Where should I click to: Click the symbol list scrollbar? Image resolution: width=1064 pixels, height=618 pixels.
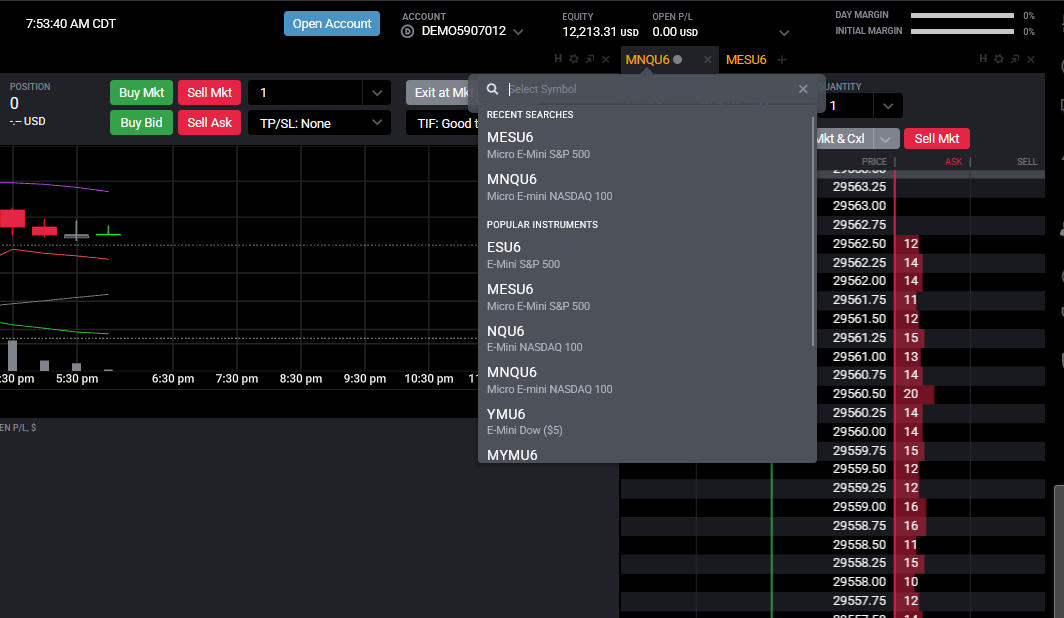(813, 231)
